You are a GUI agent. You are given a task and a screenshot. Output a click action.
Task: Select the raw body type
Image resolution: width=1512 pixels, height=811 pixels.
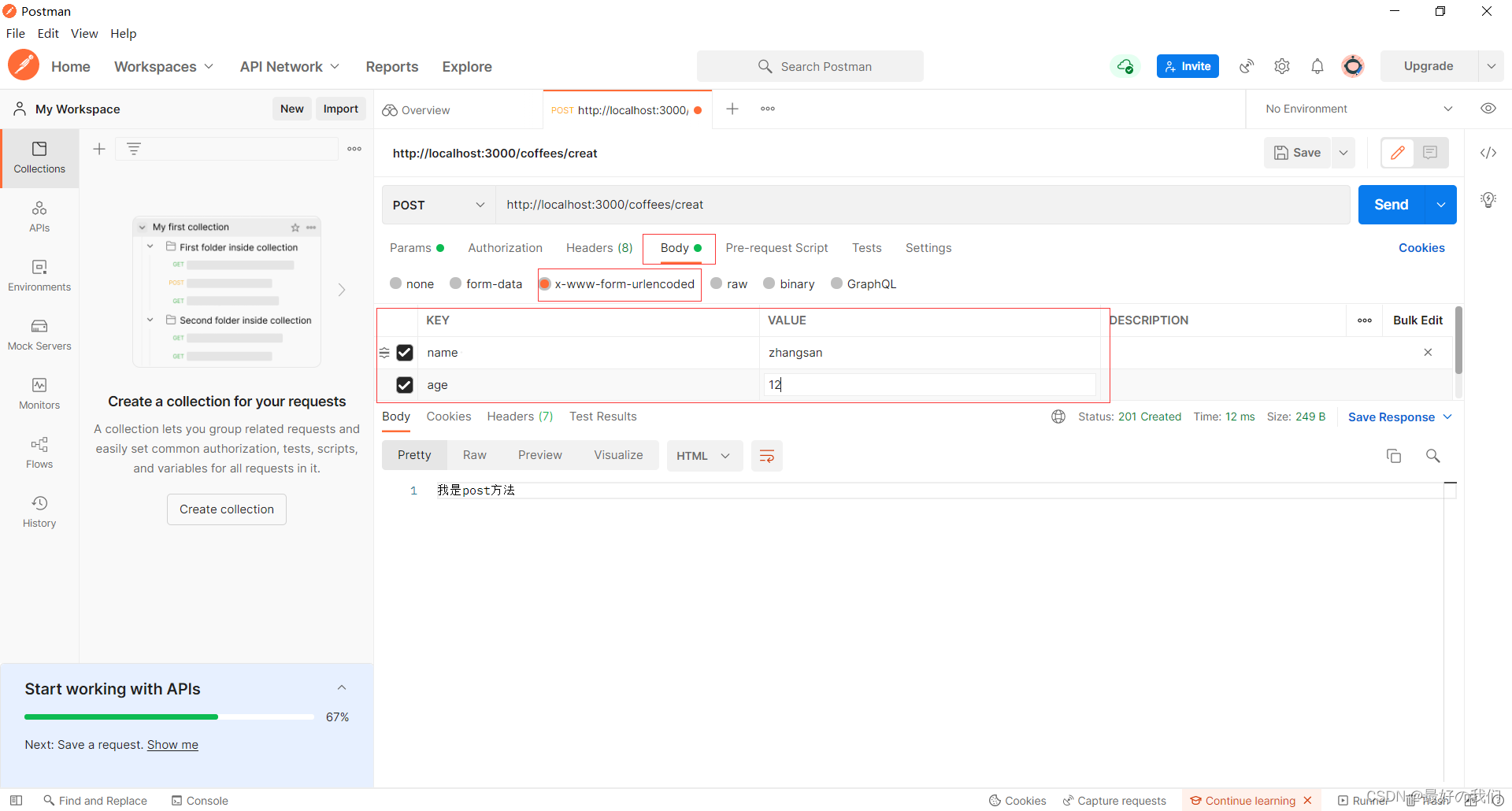pyautogui.click(x=717, y=283)
